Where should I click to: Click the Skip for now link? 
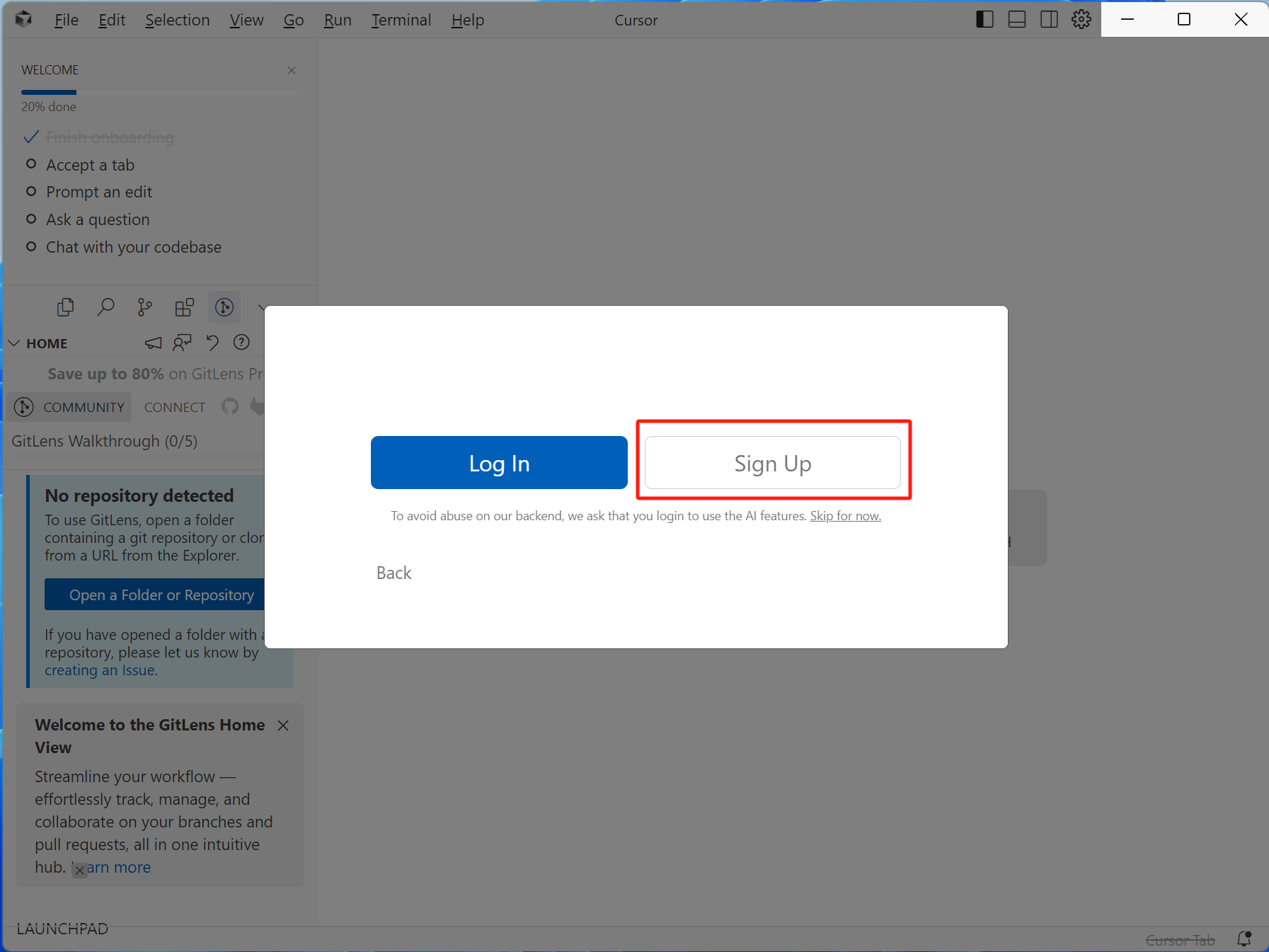tap(845, 516)
